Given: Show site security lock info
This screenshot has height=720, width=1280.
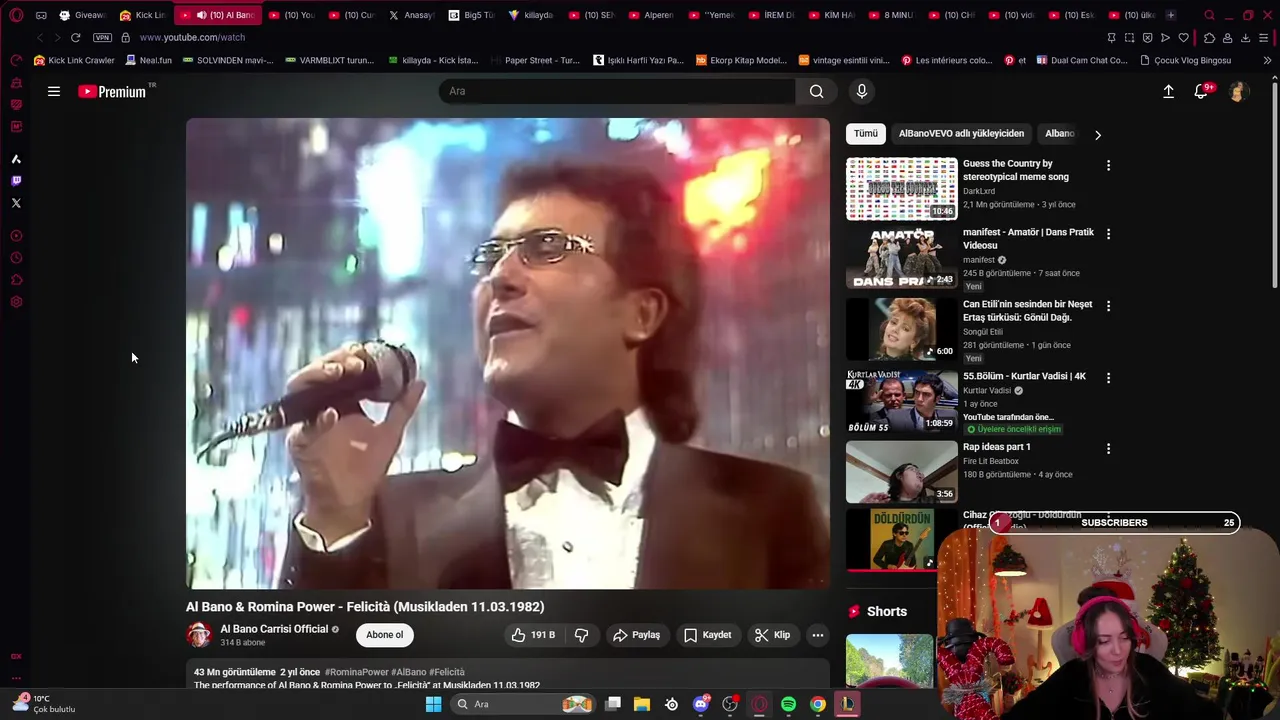Looking at the screenshot, I should click(x=125, y=37).
